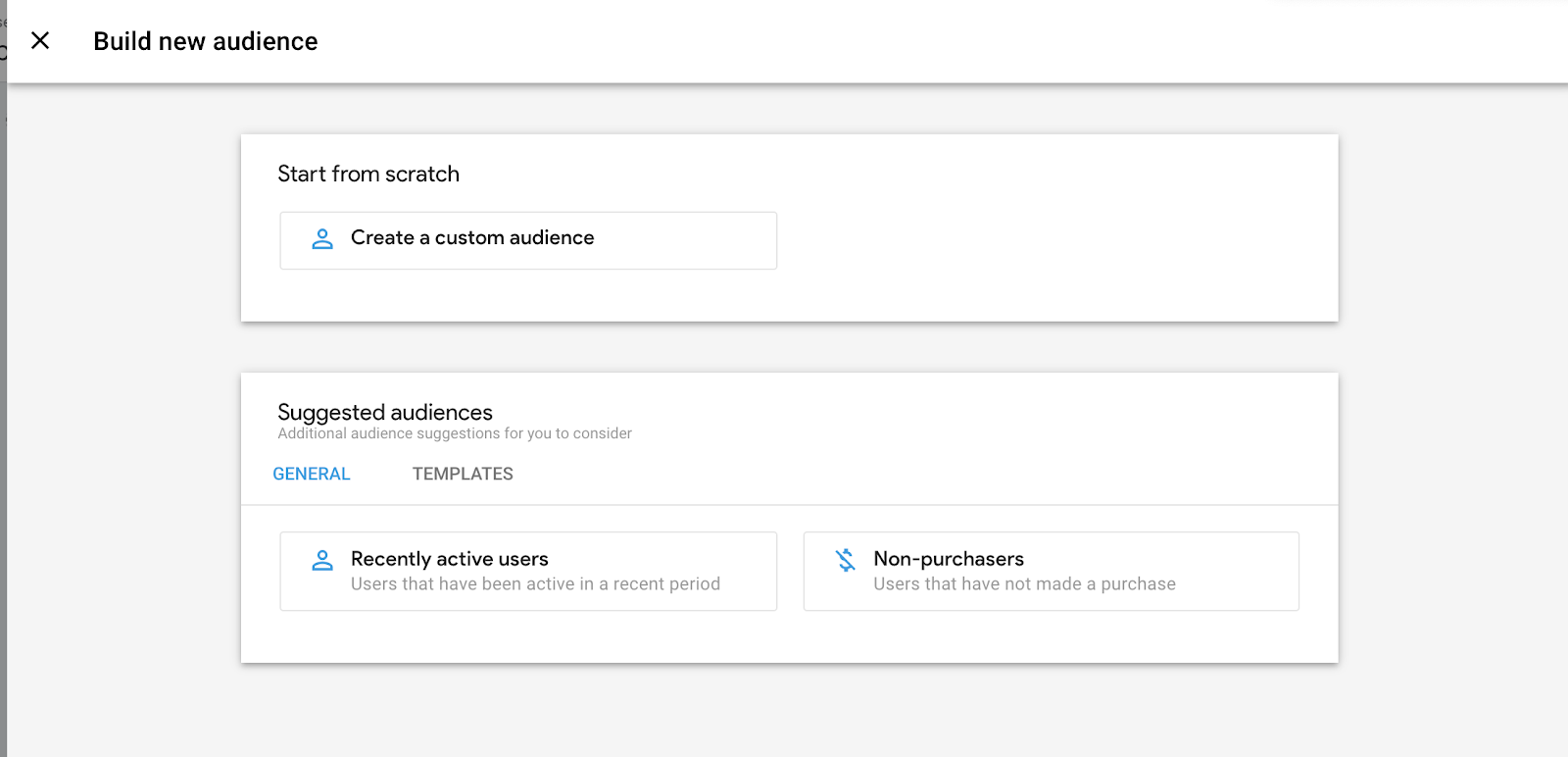Close the Build new audience panel
The height and width of the screenshot is (757, 1568).
(x=40, y=41)
